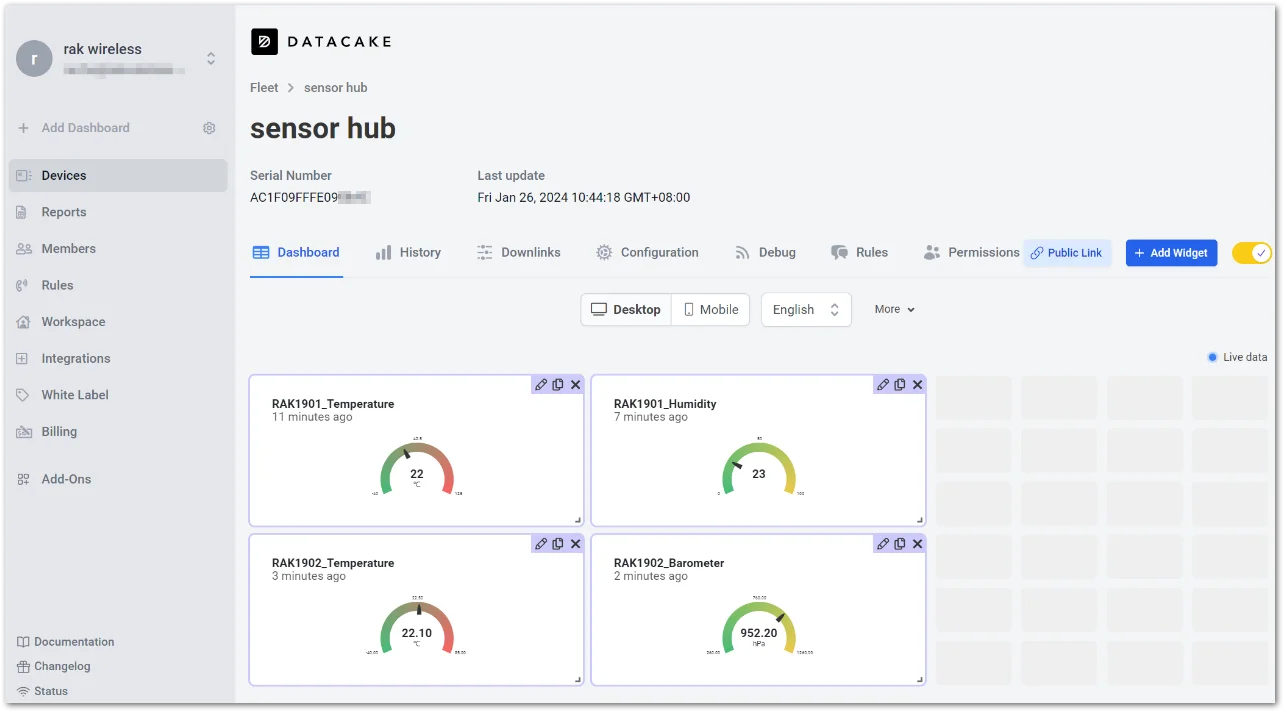Open the History tab
The height and width of the screenshot is (712, 1284).
click(408, 253)
